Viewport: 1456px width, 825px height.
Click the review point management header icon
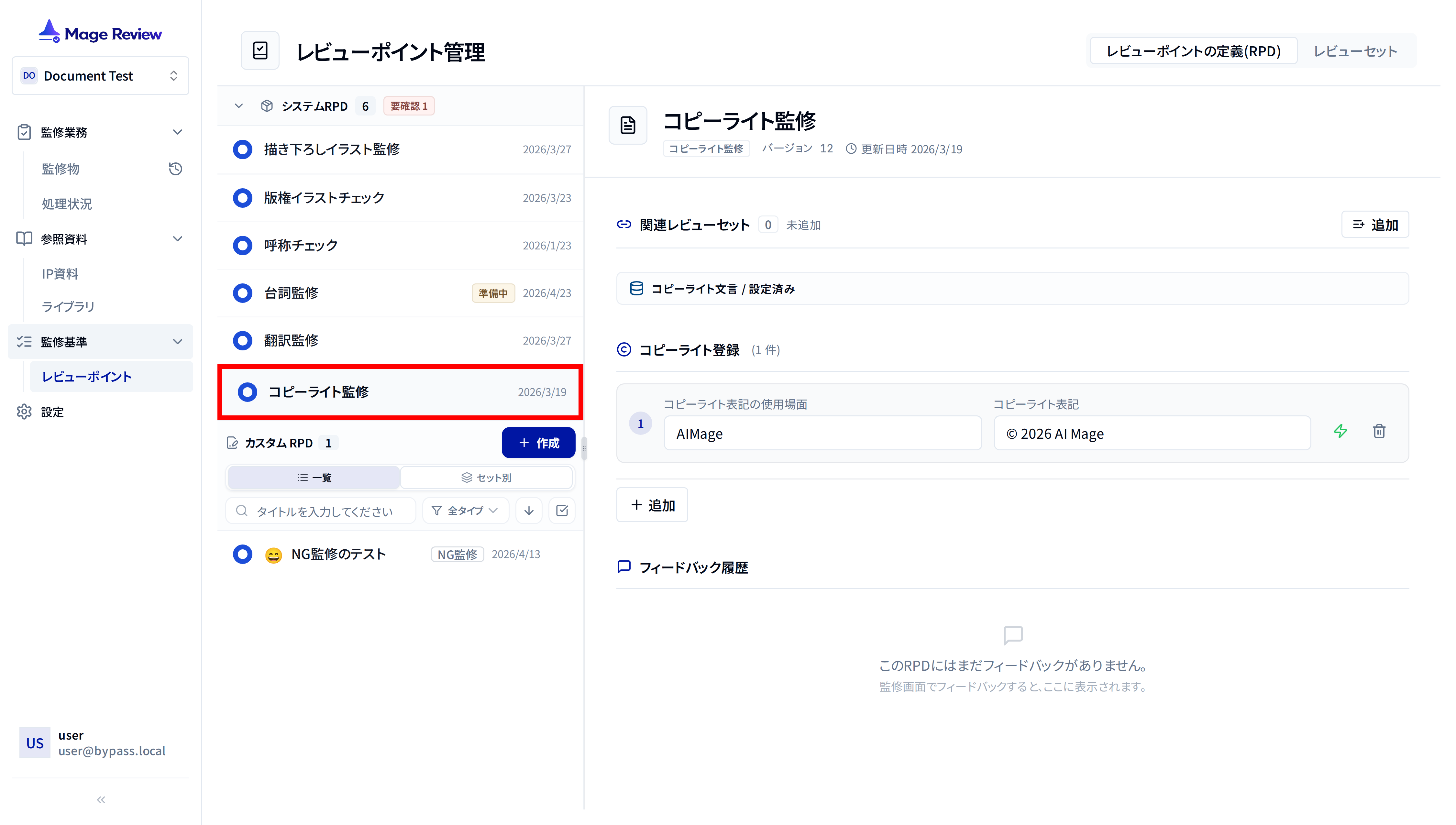(260, 51)
